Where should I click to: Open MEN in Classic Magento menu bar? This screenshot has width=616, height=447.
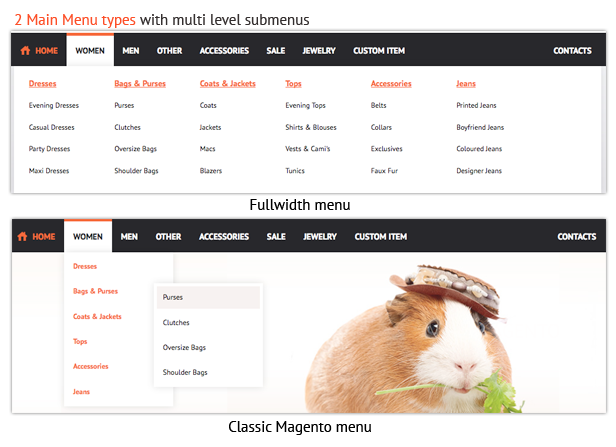(129, 236)
